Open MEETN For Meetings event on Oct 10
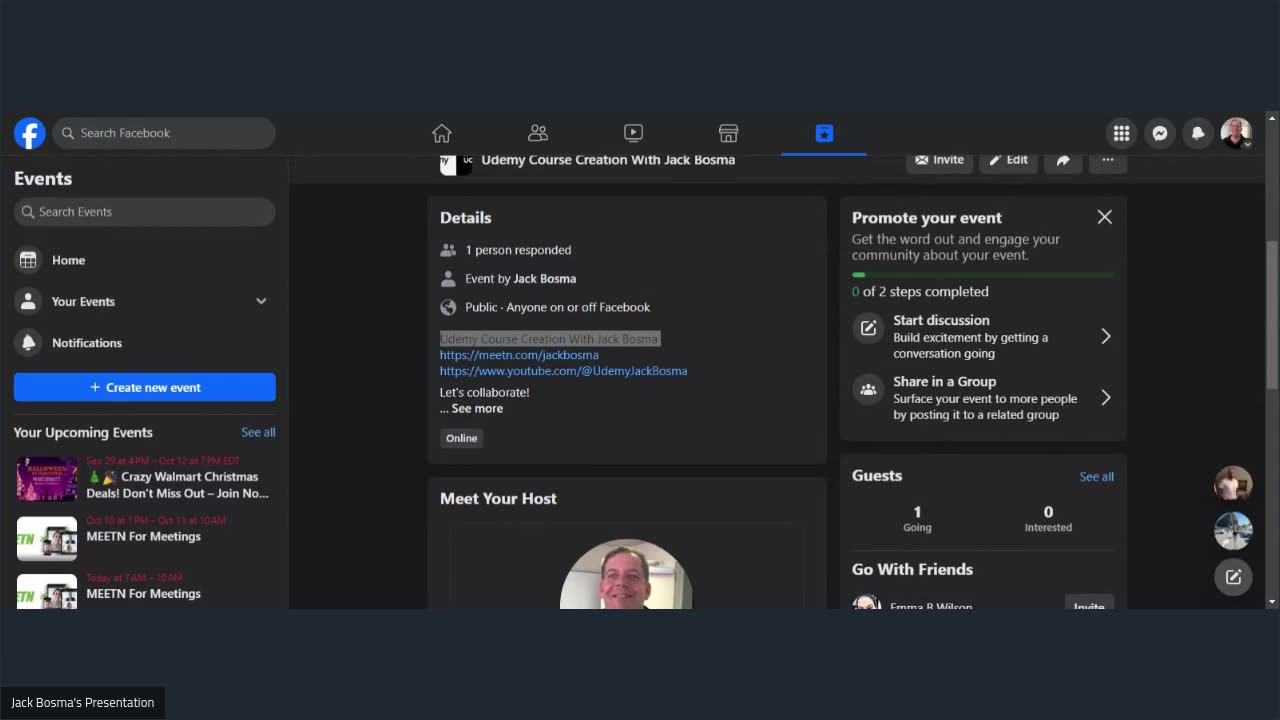This screenshot has height=720, width=1280. pyautogui.click(x=145, y=537)
